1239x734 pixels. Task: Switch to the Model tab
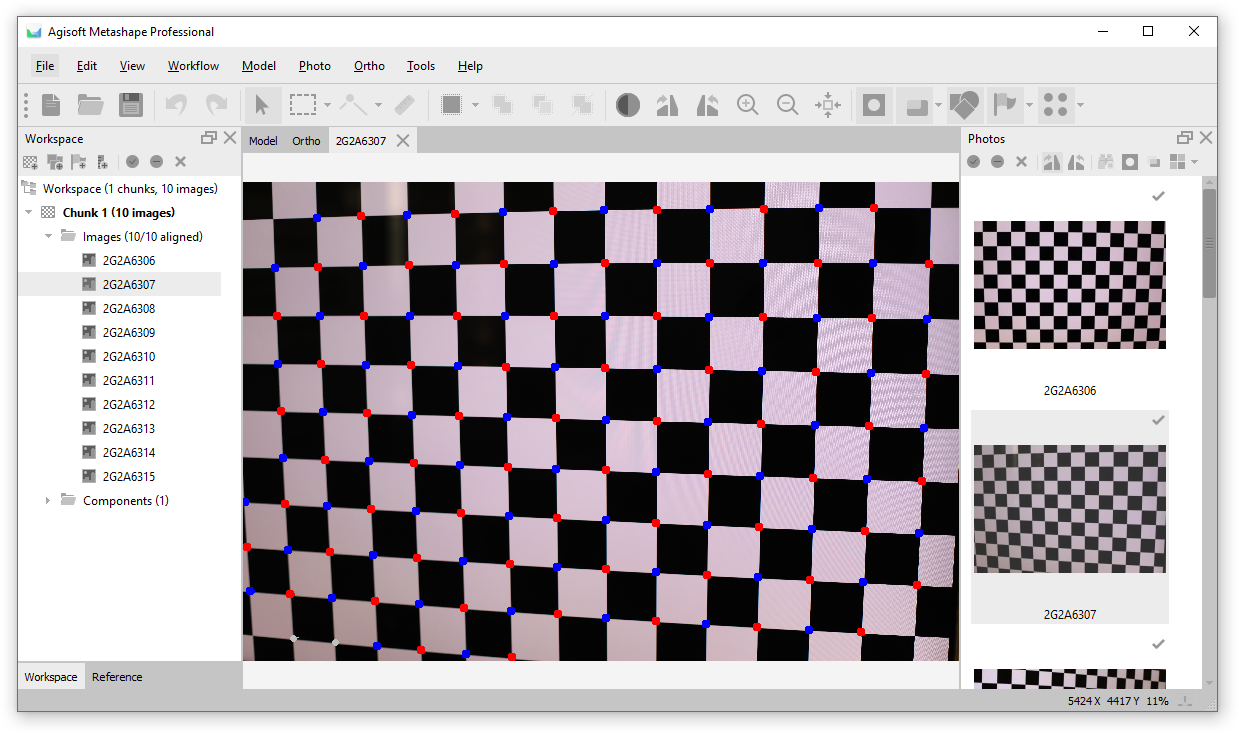click(263, 141)
